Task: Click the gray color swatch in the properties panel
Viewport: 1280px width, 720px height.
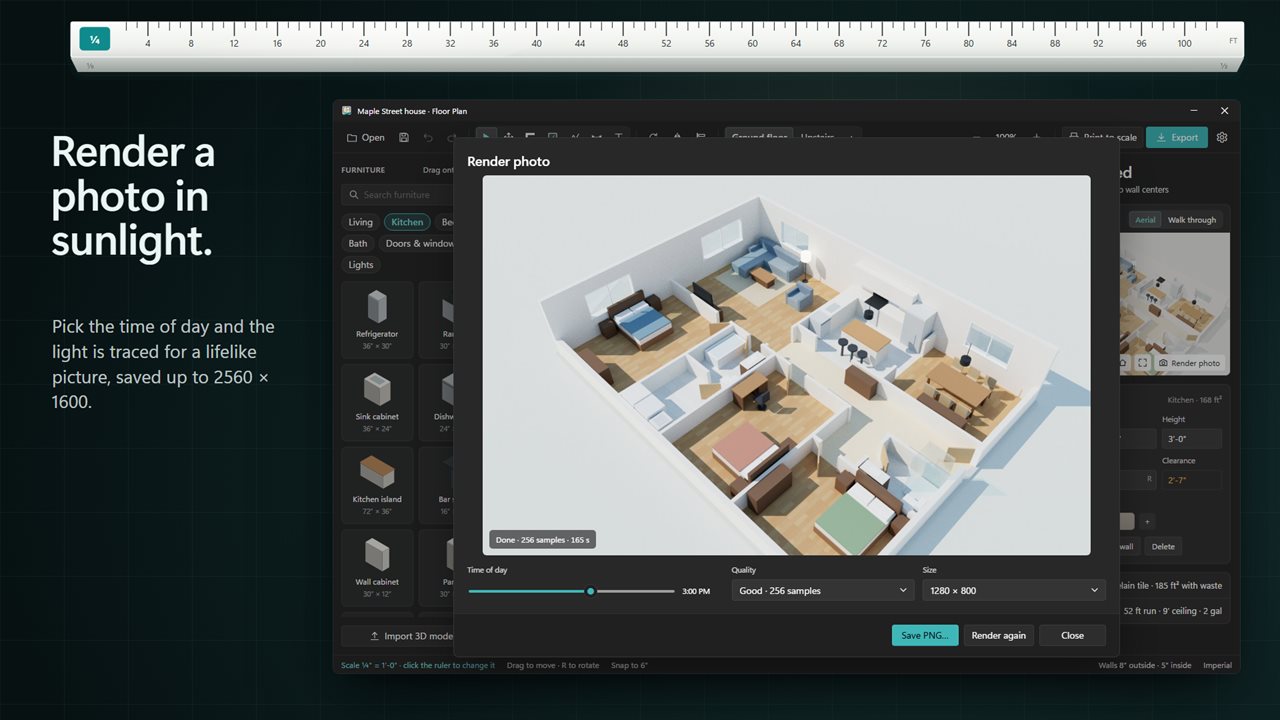Action: tap(1127, 521)
